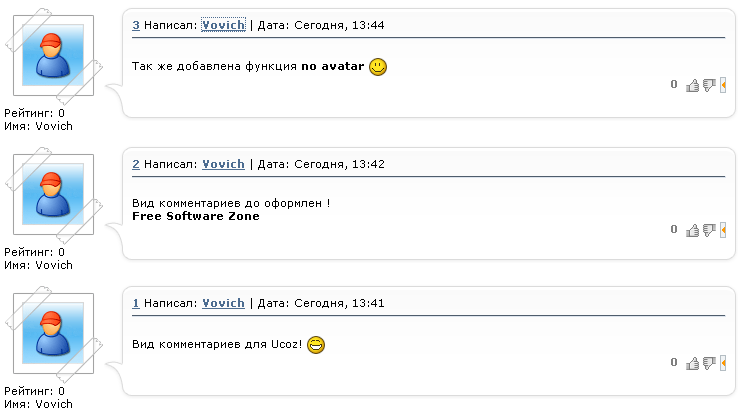Open Vovich profile link in comment 2 header
This screenshot has height=413, width=744.
(223, 164)
